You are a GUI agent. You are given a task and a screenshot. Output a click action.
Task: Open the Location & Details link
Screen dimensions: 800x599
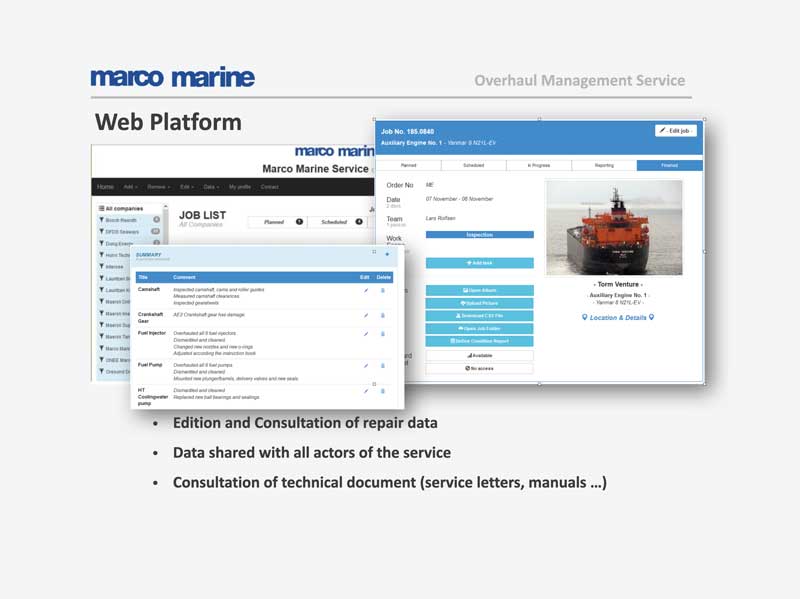[618, 317]
